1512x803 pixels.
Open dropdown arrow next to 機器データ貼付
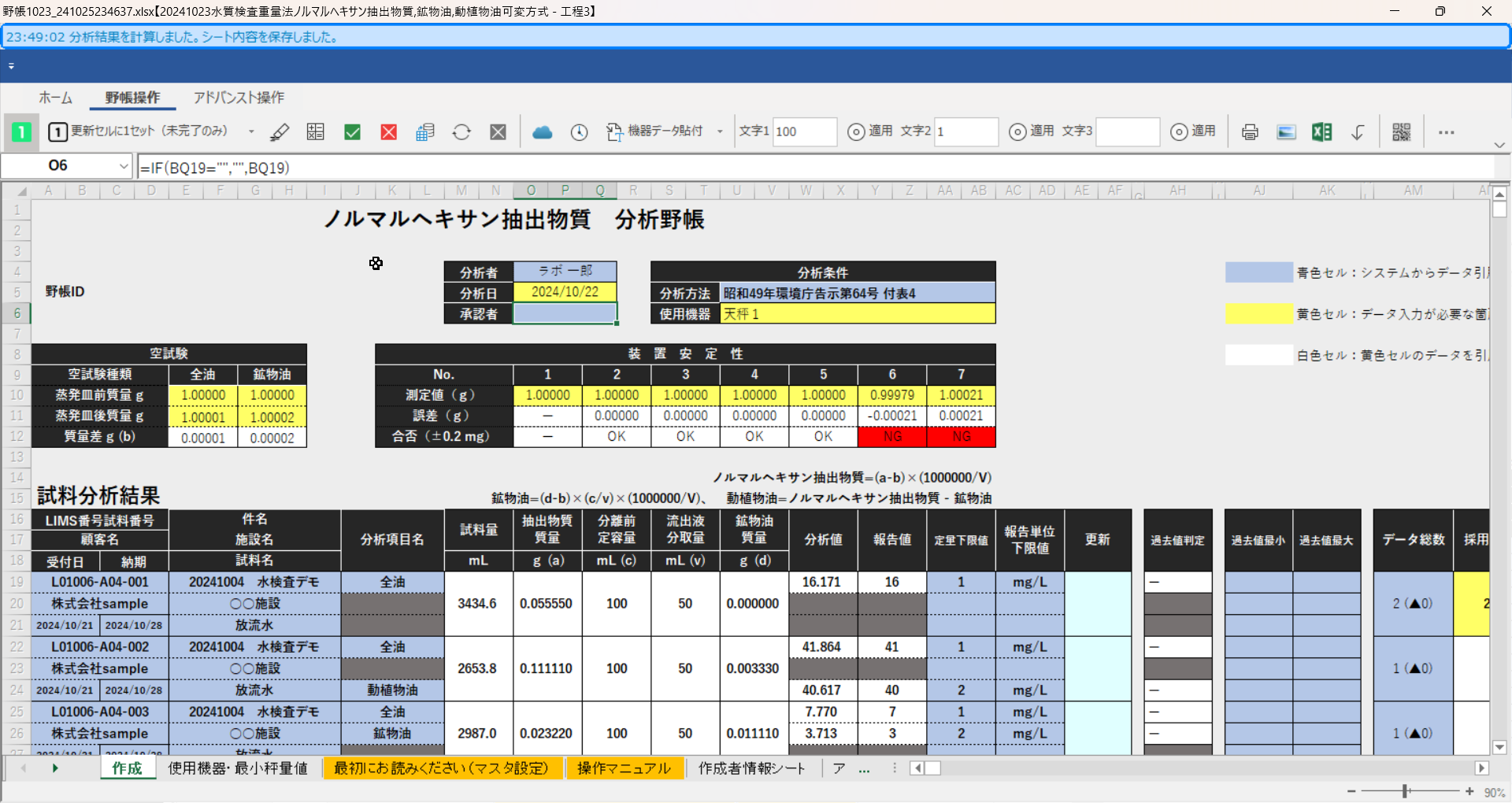(x=720, y=131)
